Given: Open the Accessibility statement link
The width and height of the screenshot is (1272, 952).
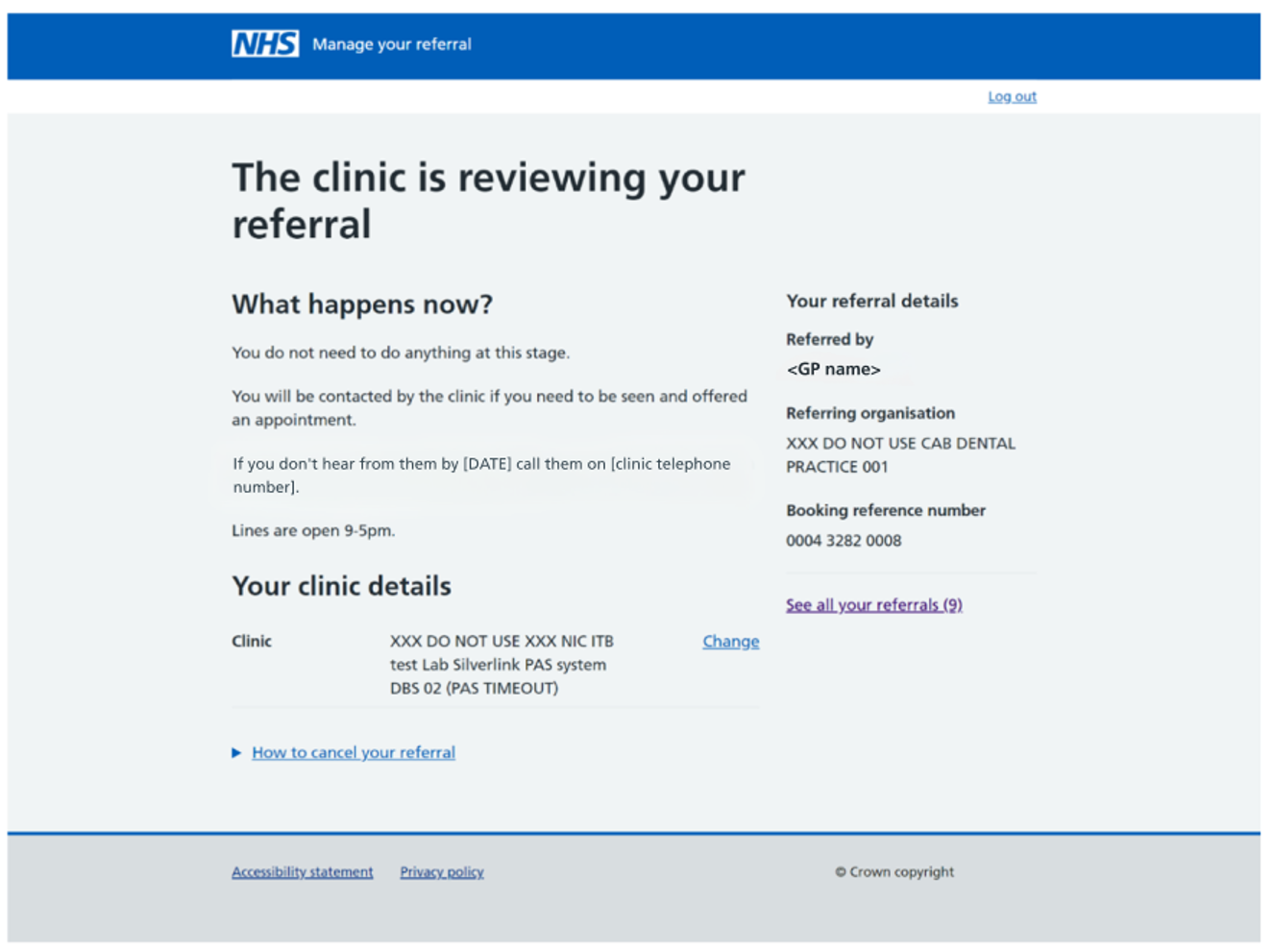Looking at the screenshot, I should [x=302, y=872].
